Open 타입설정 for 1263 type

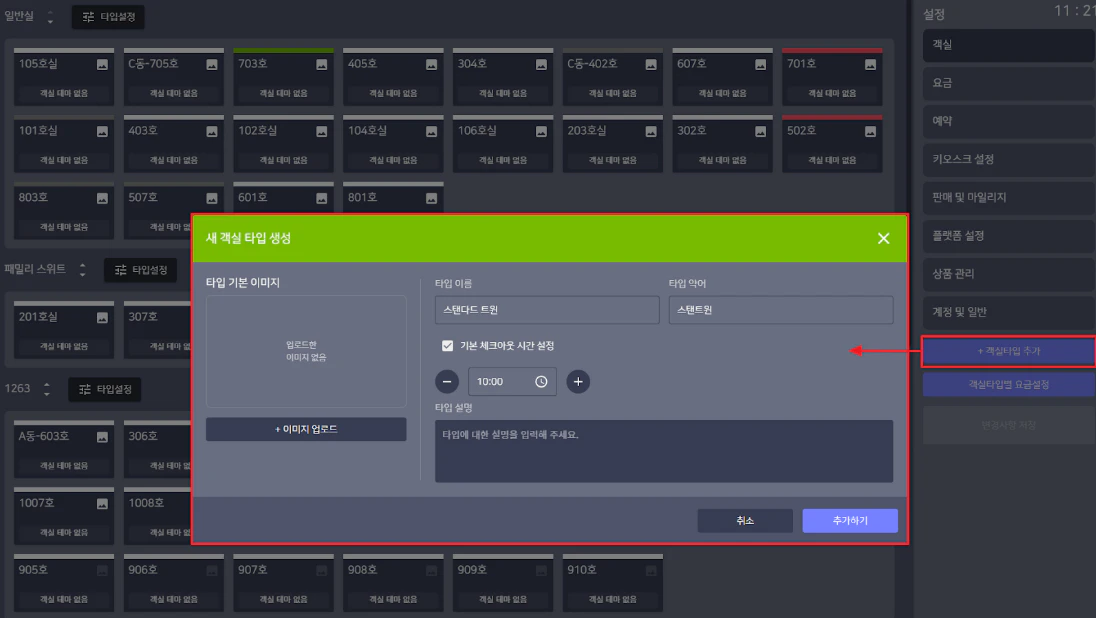[x=105, y=389]
